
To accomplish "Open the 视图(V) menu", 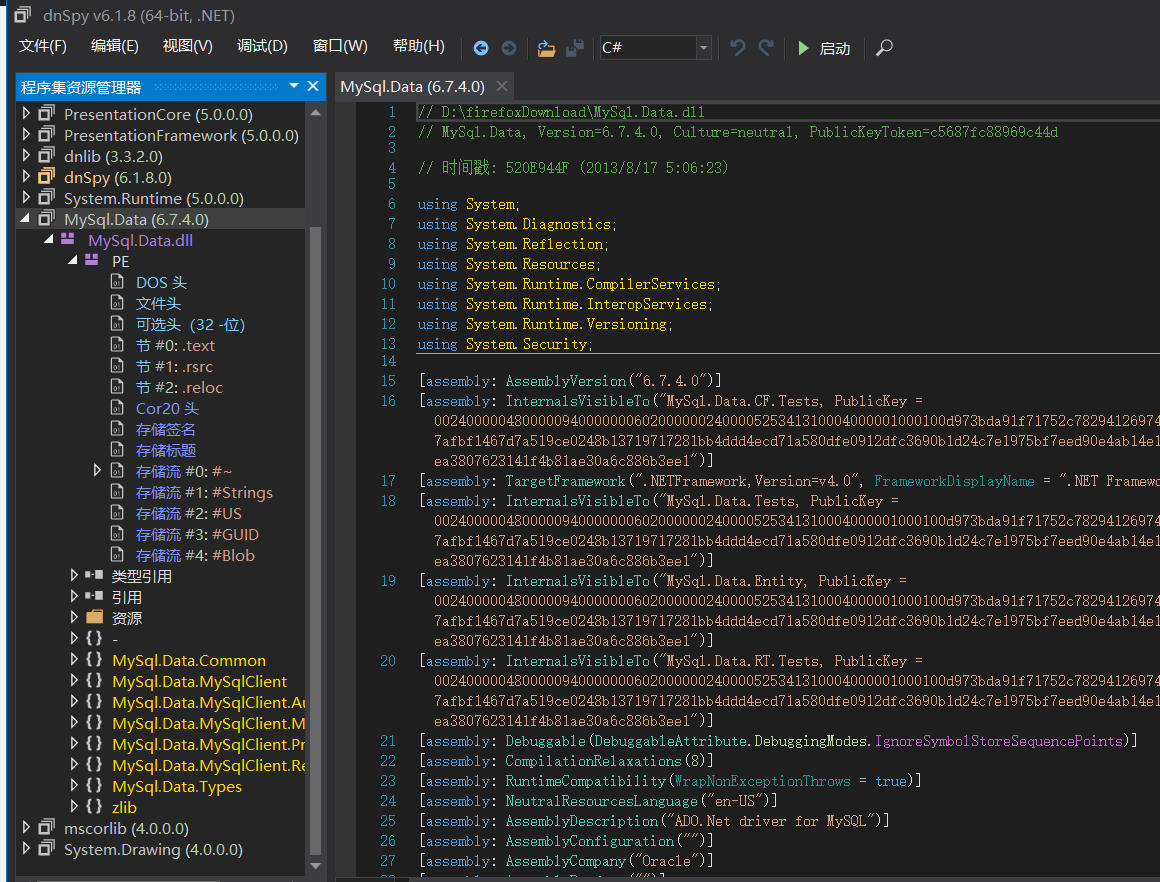I will (x=188, y=46).
